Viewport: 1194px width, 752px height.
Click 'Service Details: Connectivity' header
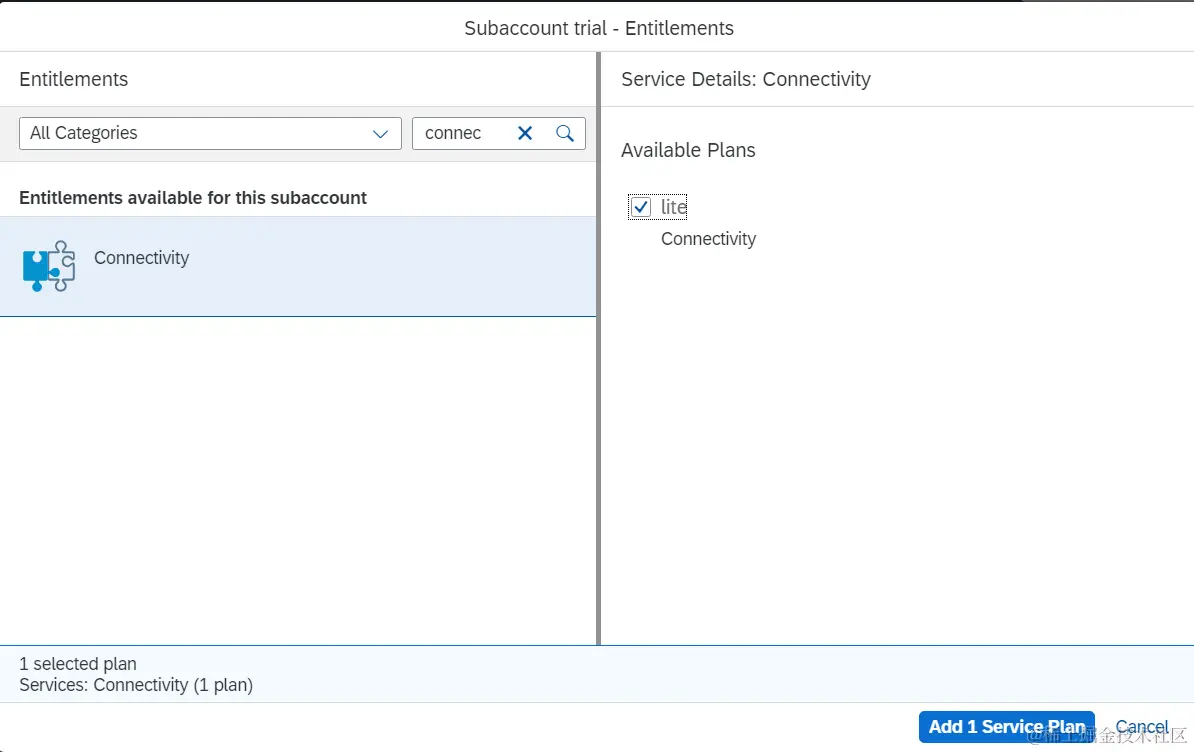pos(745,79)
